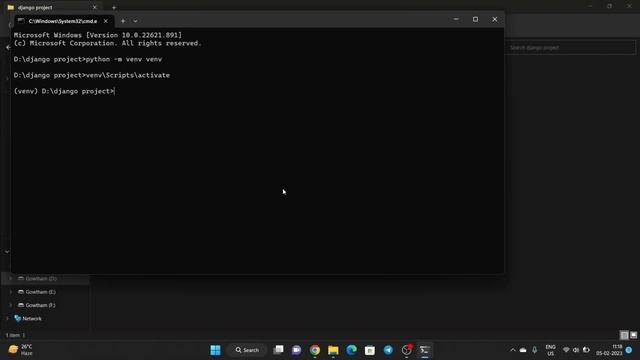
Task: Open Google Chrome from taskbar
Action: click(315, 350)
